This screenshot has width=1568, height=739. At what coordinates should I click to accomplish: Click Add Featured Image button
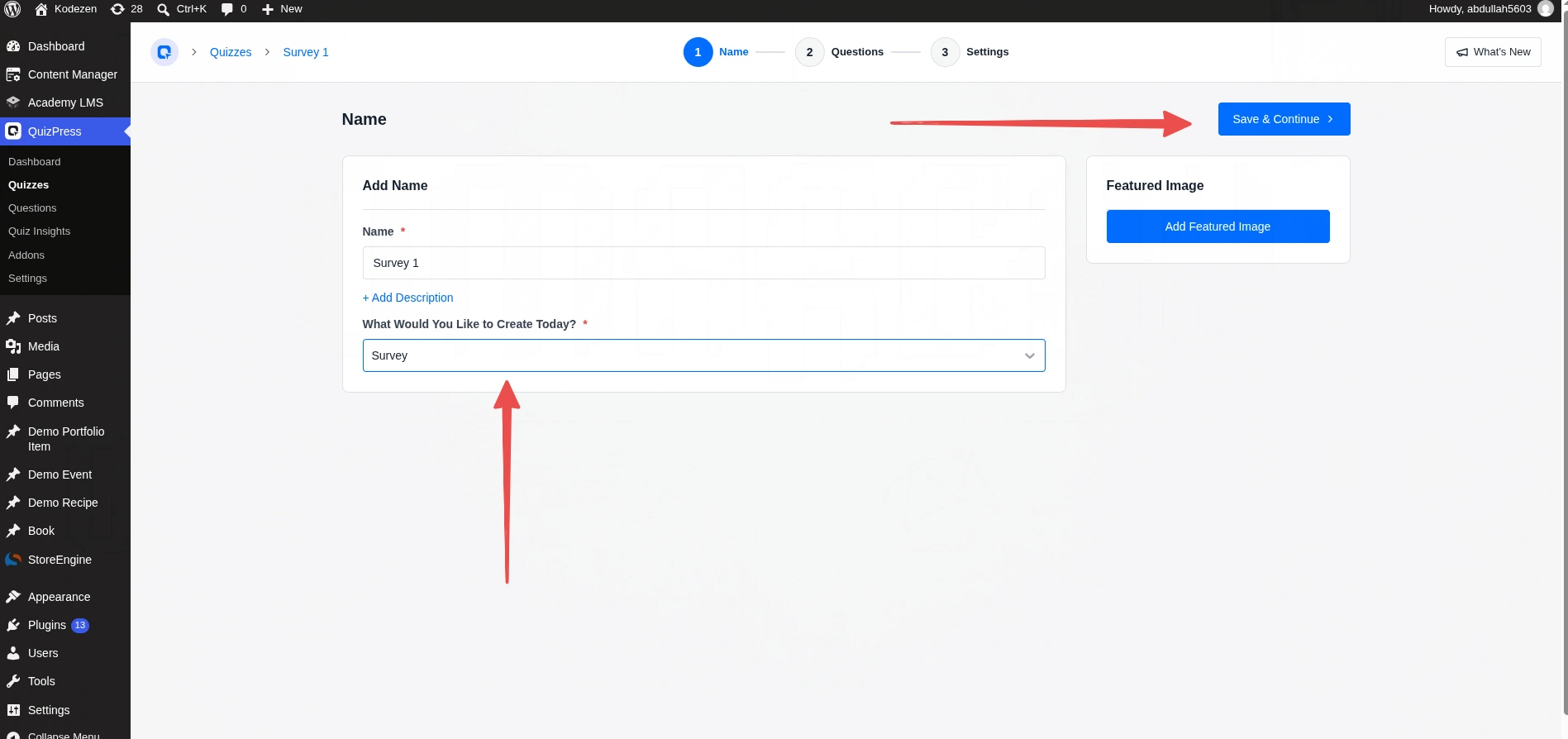click(1218, 226)
